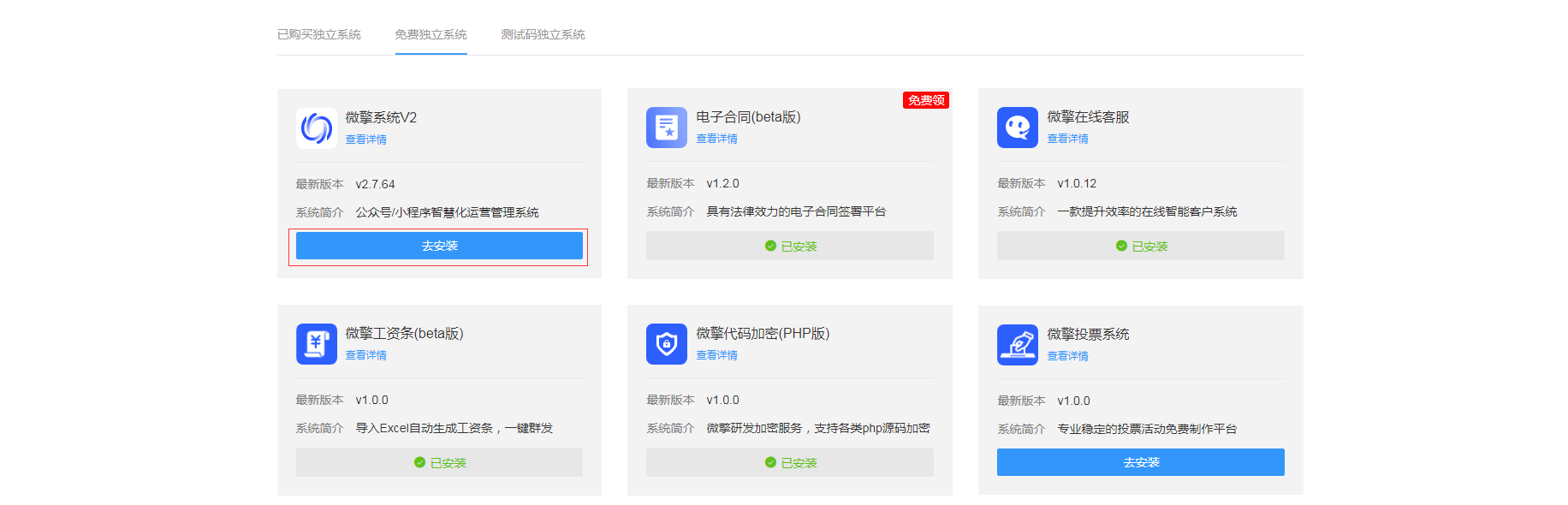Click the 电子合同(beta版) document icon
The image size is (1568, 505).
[667, 128]
